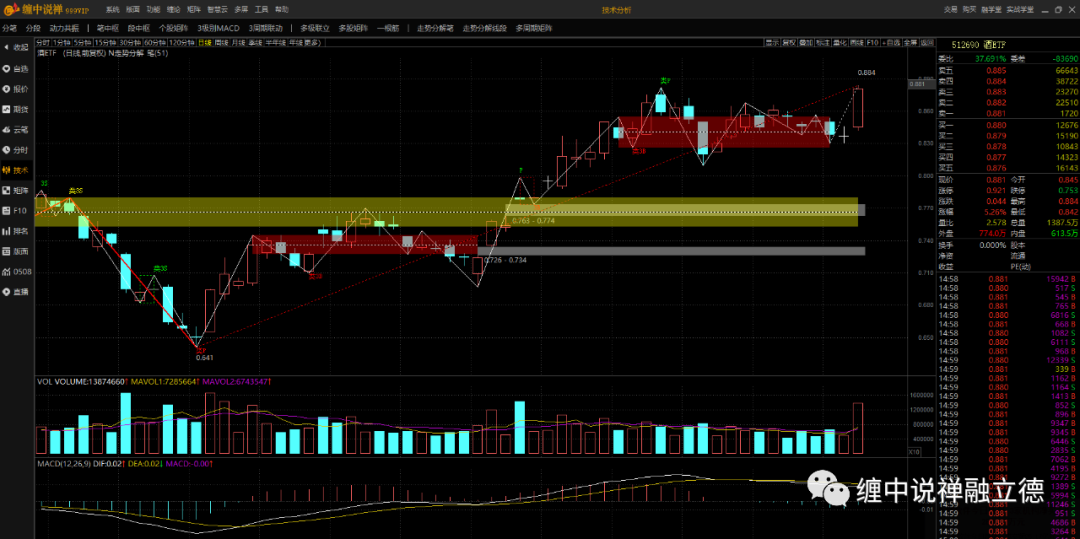Switch to 60分钟 period tab
The width and height of the screenshot is (1080, 539).
point(155,43)
